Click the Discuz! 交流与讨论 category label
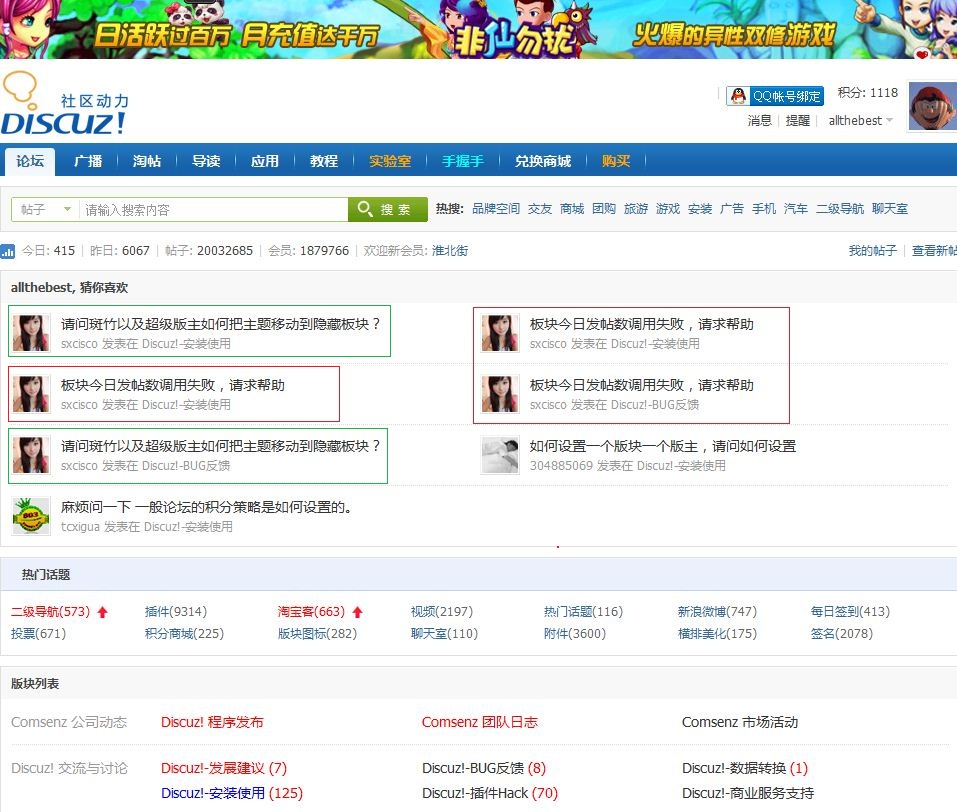The height and width of the screenshot is (812, 957). coord(70,768)
